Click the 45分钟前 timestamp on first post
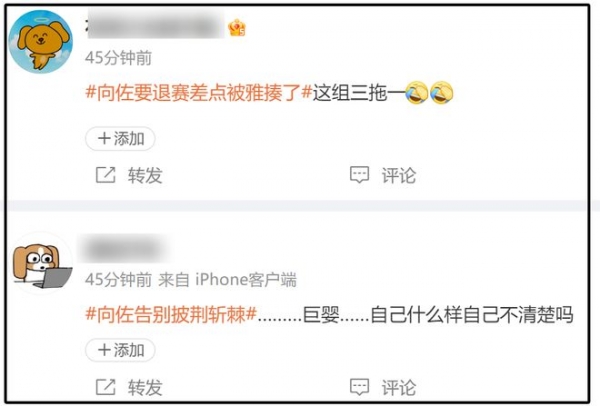 (x=119, y=58)
